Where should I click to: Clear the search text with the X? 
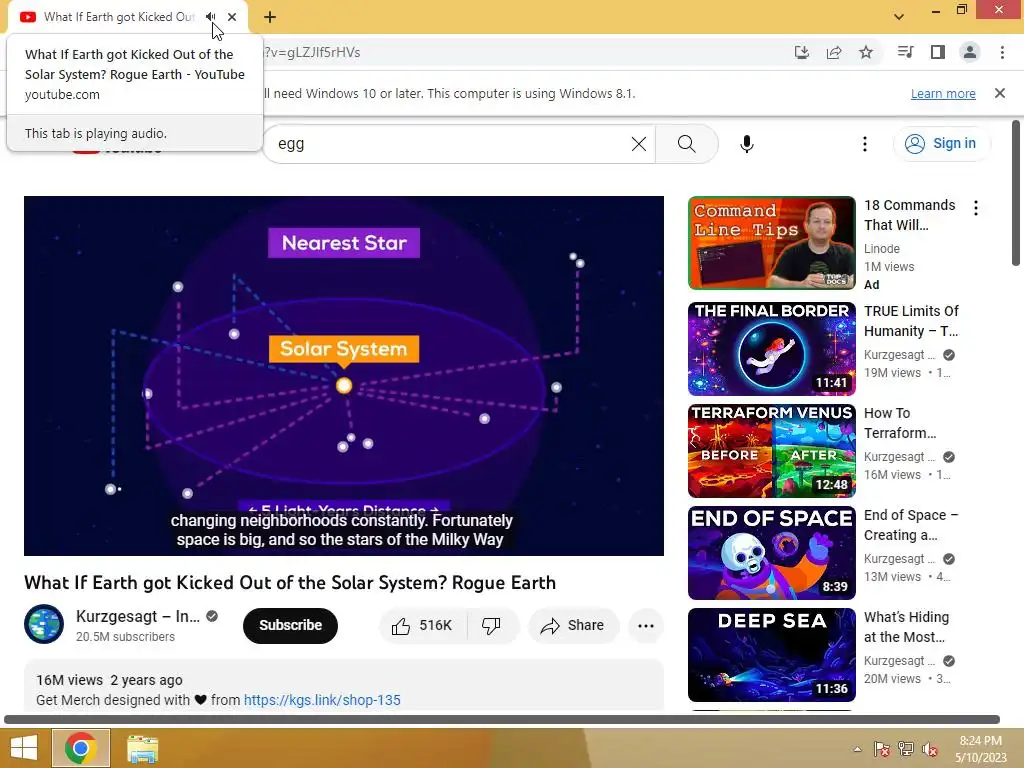[x=639, y=144]
